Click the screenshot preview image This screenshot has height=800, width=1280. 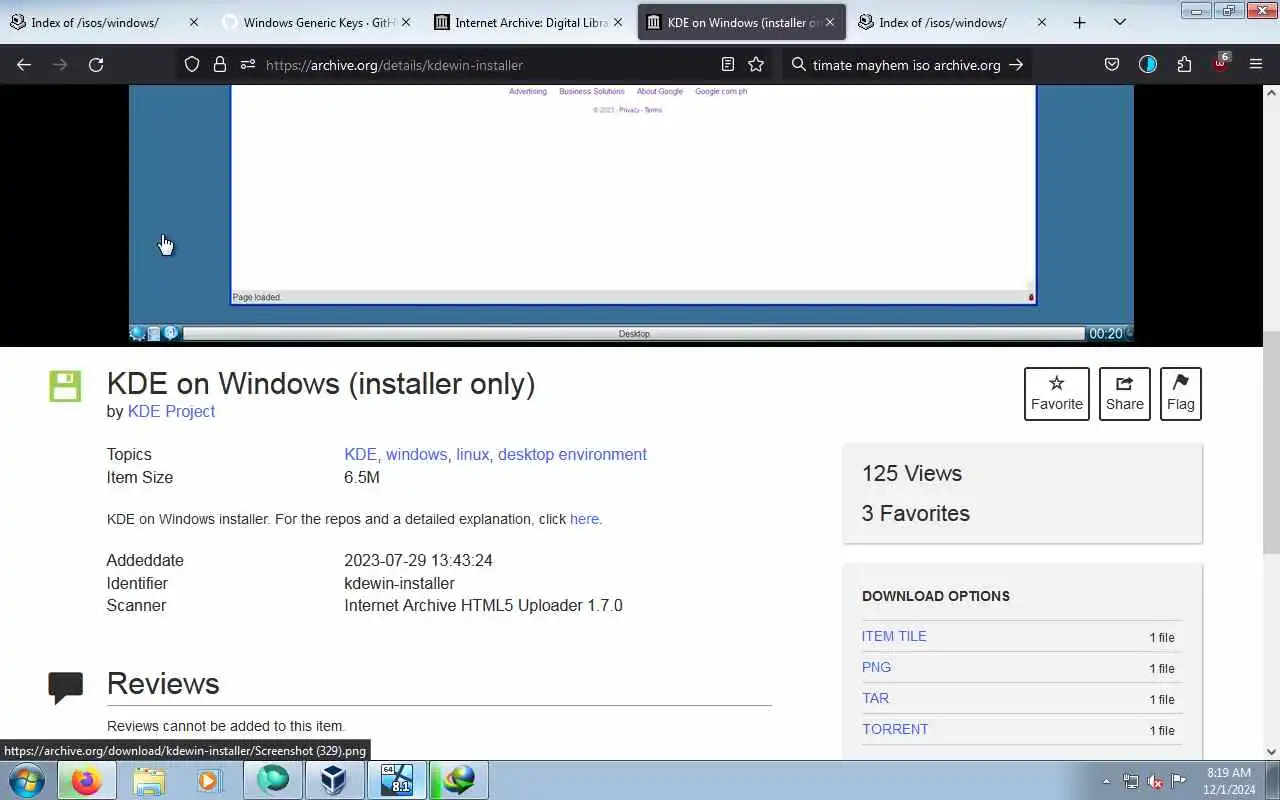point(631,213)
